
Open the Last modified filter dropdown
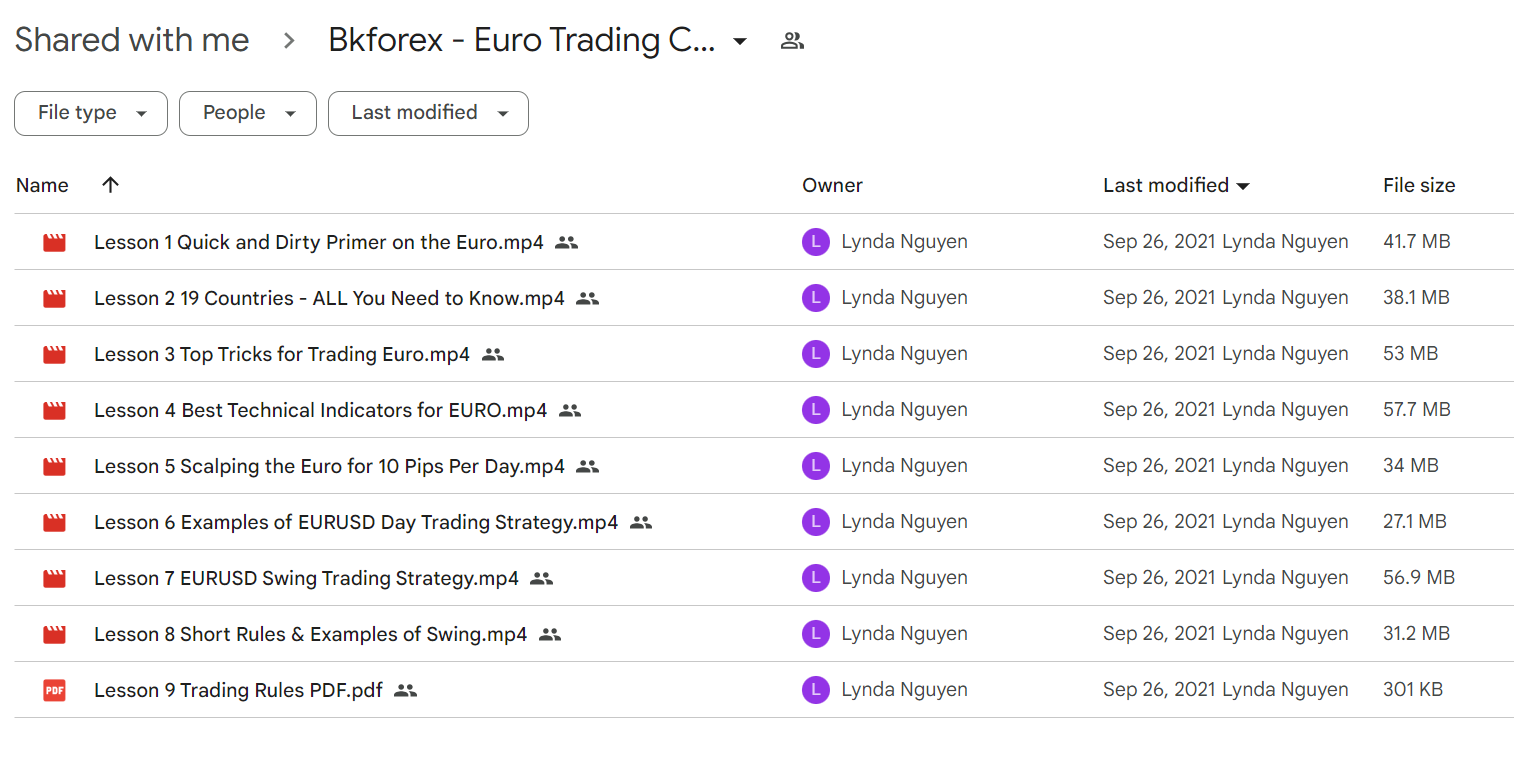tap(428, 113)
